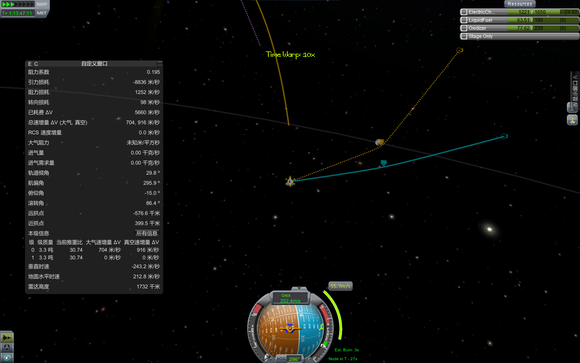Viewport: 580px width, 363px height.
Task: Toggle the Oxidizer resource checkbox
Action: click(x=464, y=28)
